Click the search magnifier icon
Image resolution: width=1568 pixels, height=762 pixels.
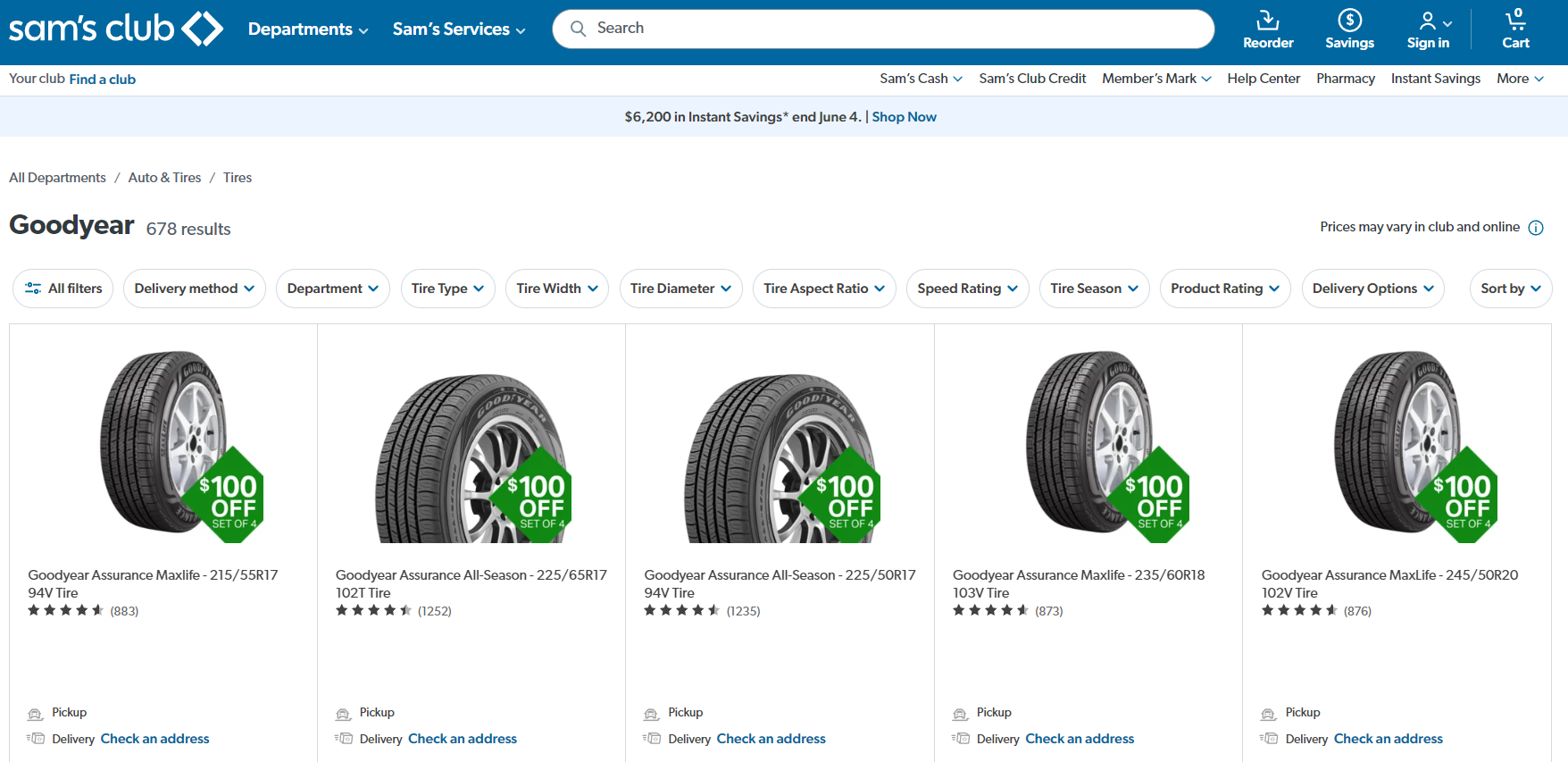578,29
